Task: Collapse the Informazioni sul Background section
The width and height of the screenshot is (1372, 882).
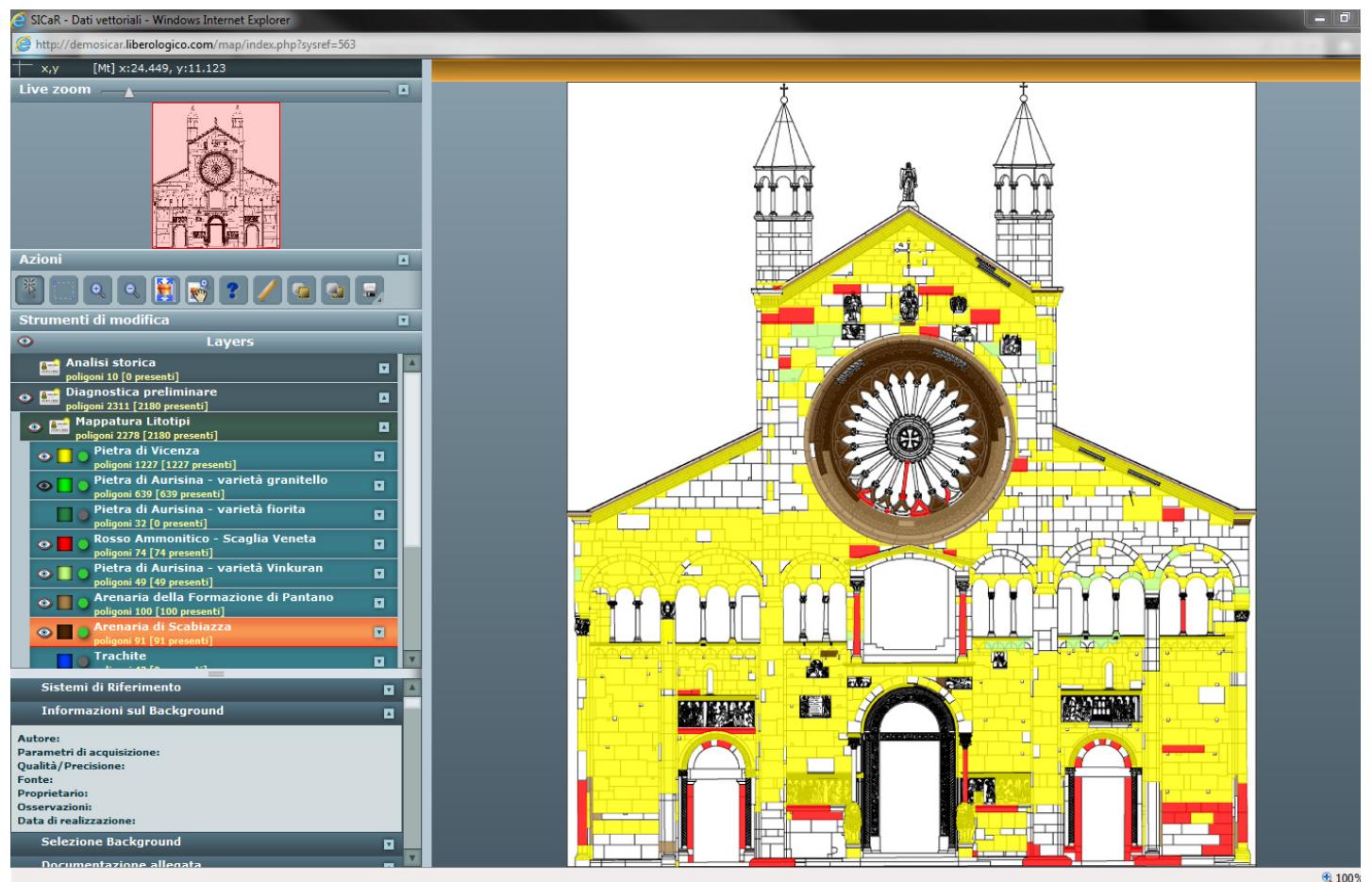Action: coord(389,713)
